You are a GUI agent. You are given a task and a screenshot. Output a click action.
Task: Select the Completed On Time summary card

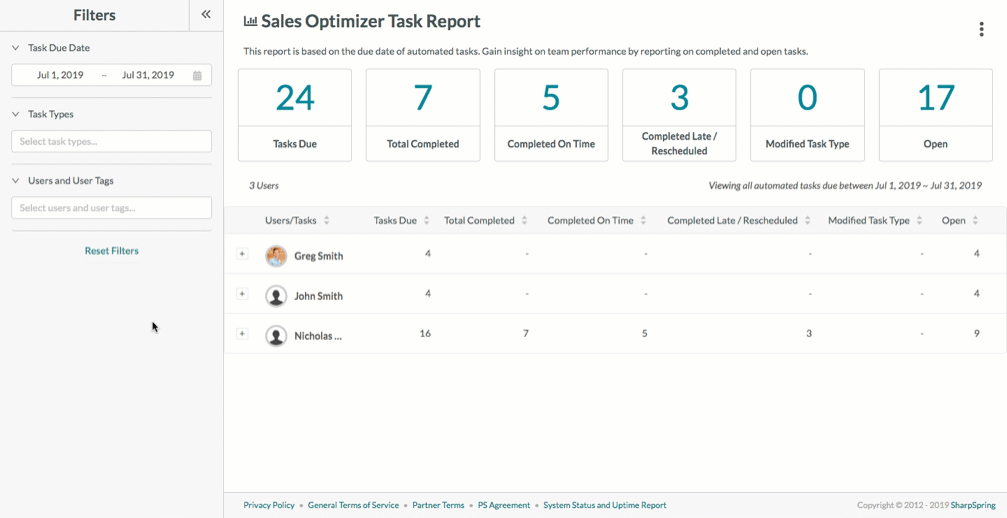click(551, 115)
